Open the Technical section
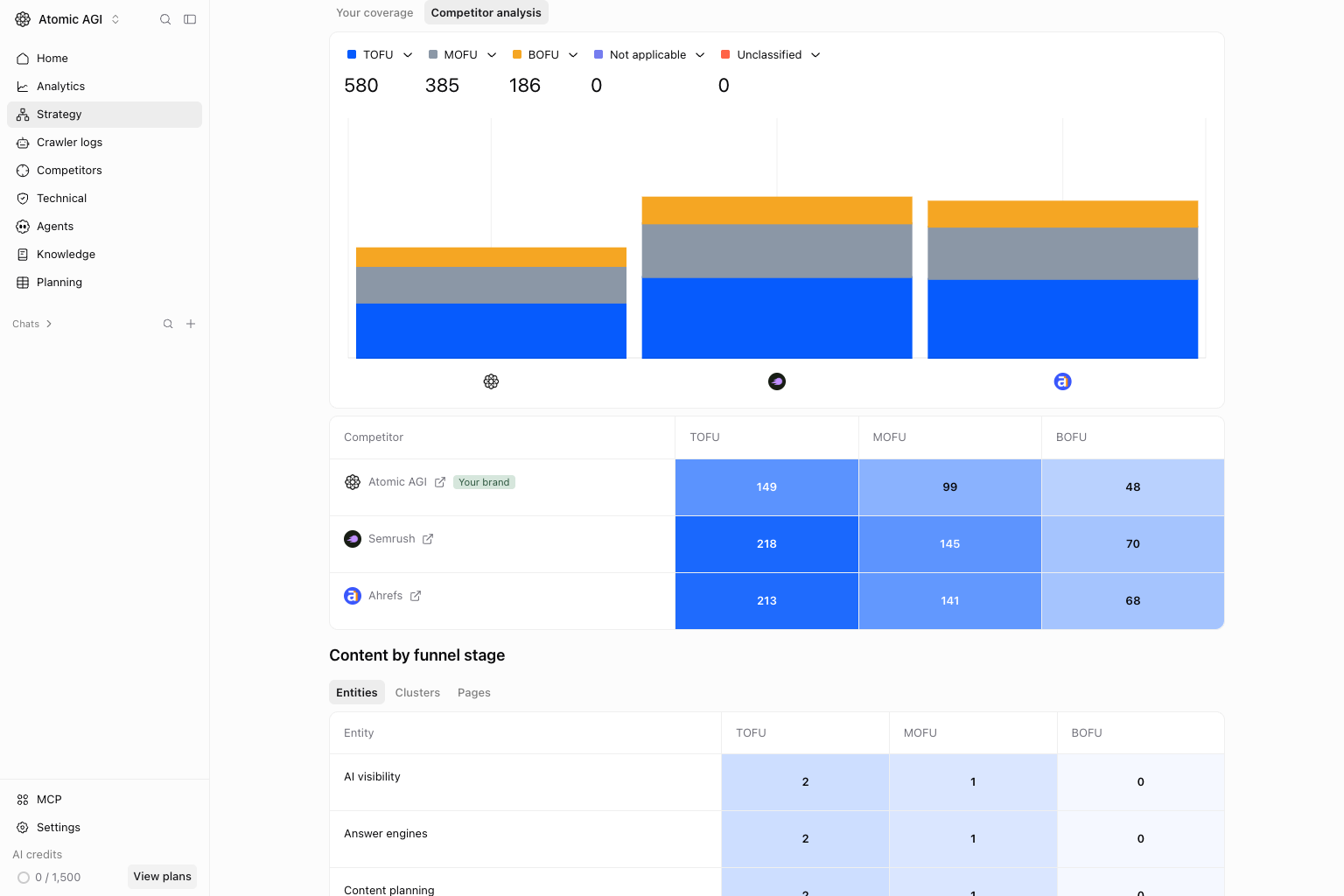Image resolution: width=1344 pixels, height=896 pixels. (x=104, y=199)
